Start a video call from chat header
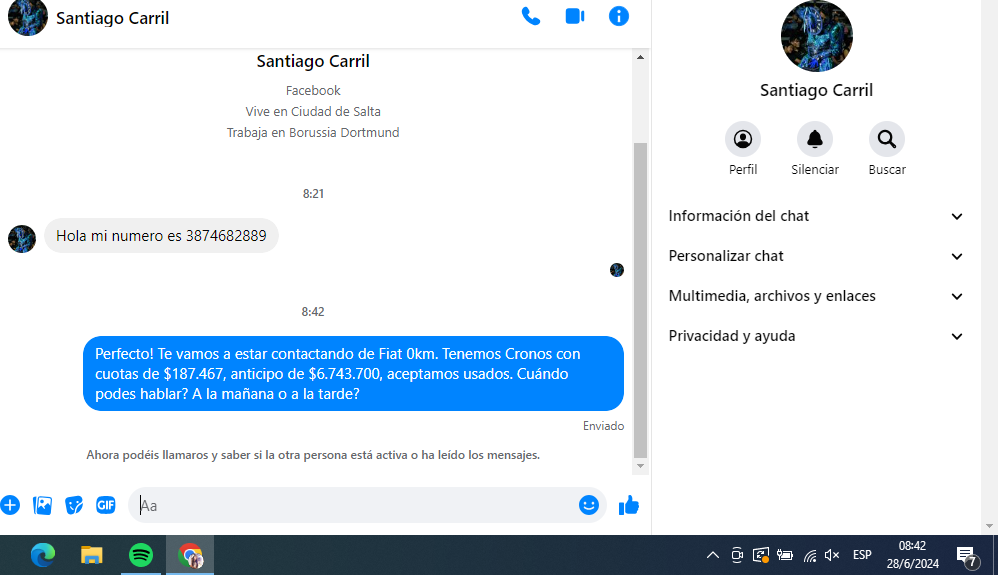998x575 pixels. pos(575,17)
